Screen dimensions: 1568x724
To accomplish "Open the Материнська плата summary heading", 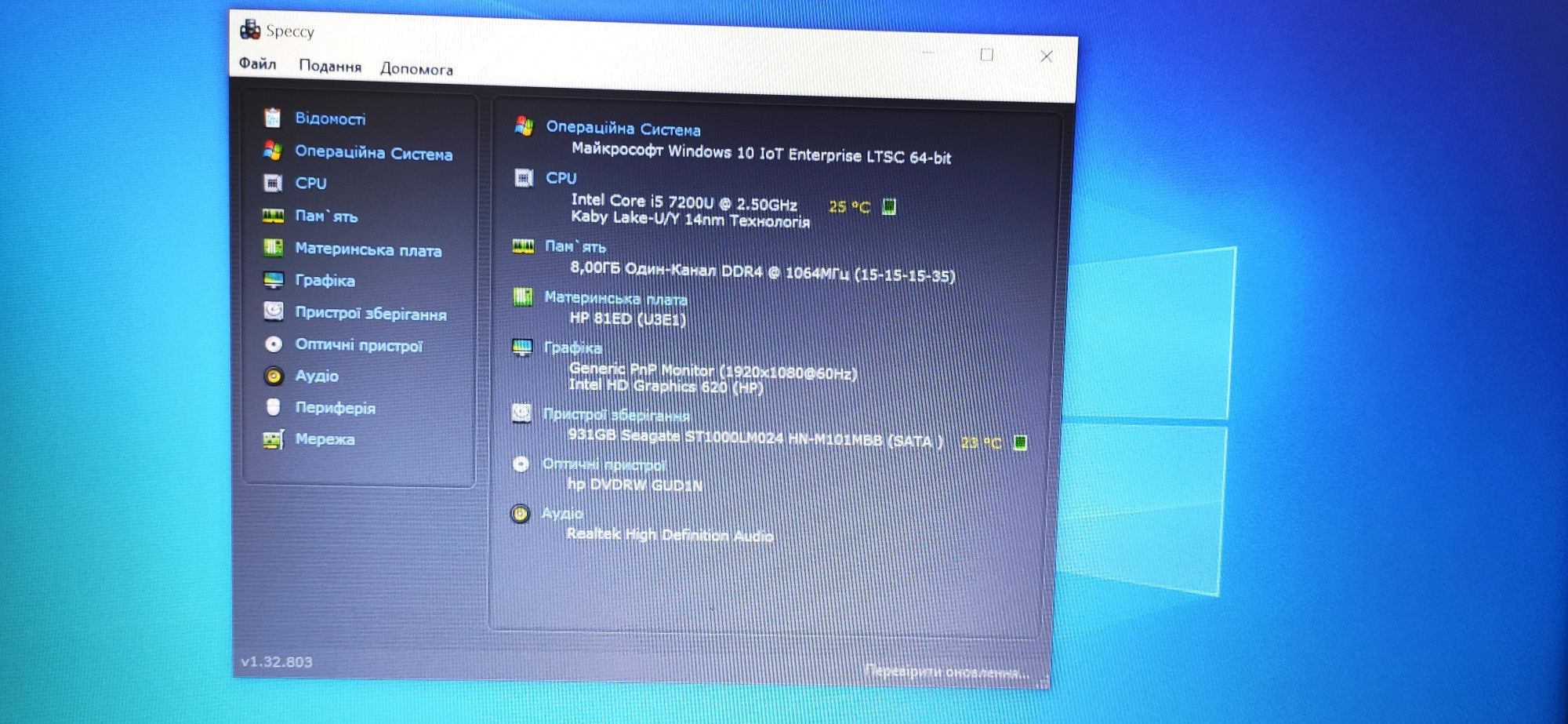I will [x=615, y=299].
